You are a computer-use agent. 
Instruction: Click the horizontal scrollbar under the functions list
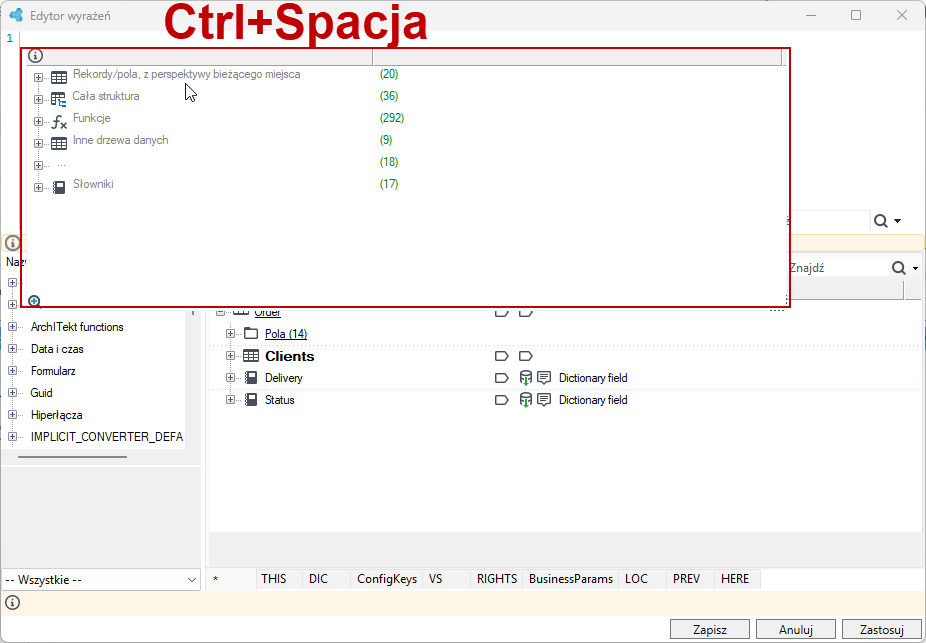pos(72,456)
